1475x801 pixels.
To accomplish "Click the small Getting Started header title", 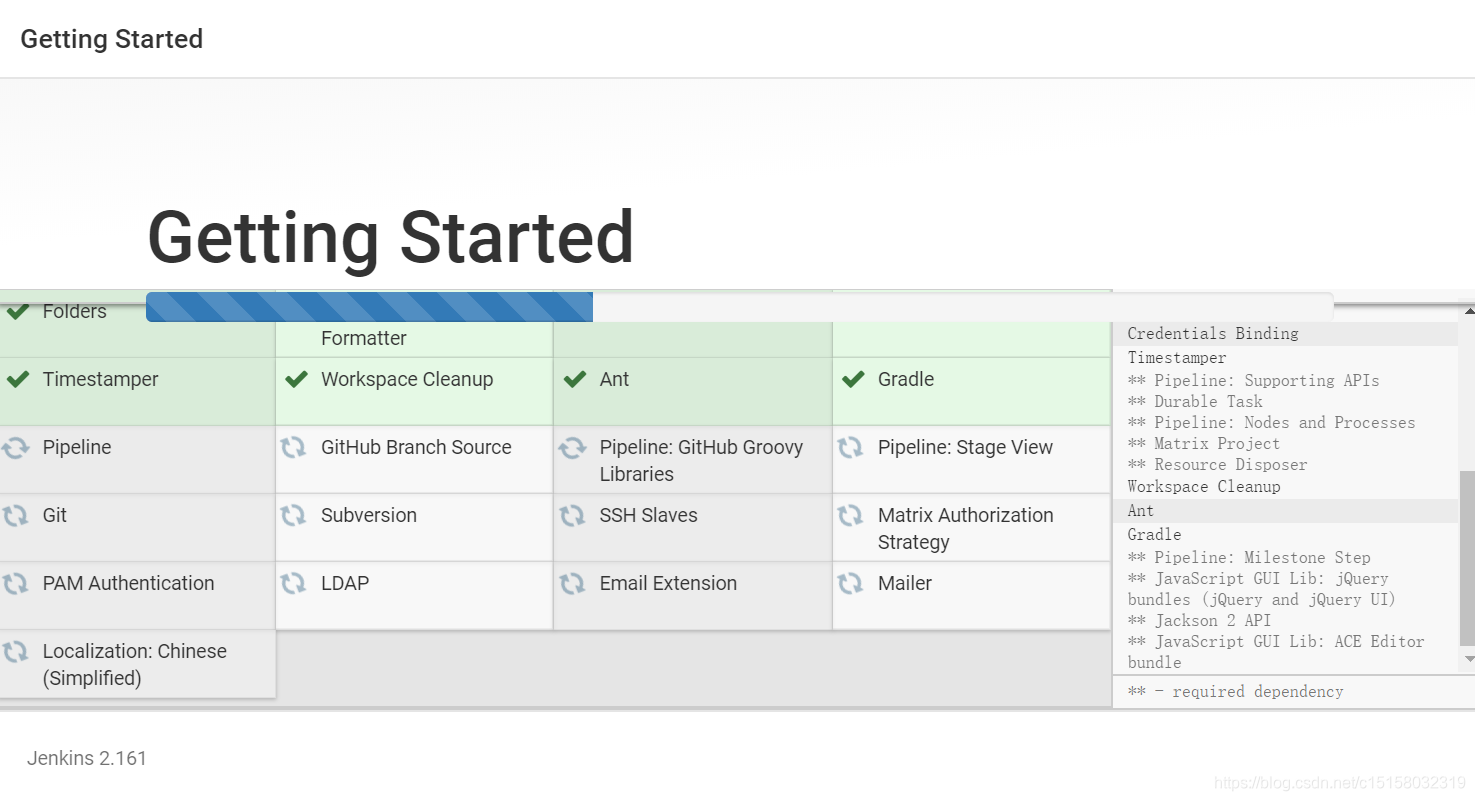I will pyautogui.click(x=112, y=39).
